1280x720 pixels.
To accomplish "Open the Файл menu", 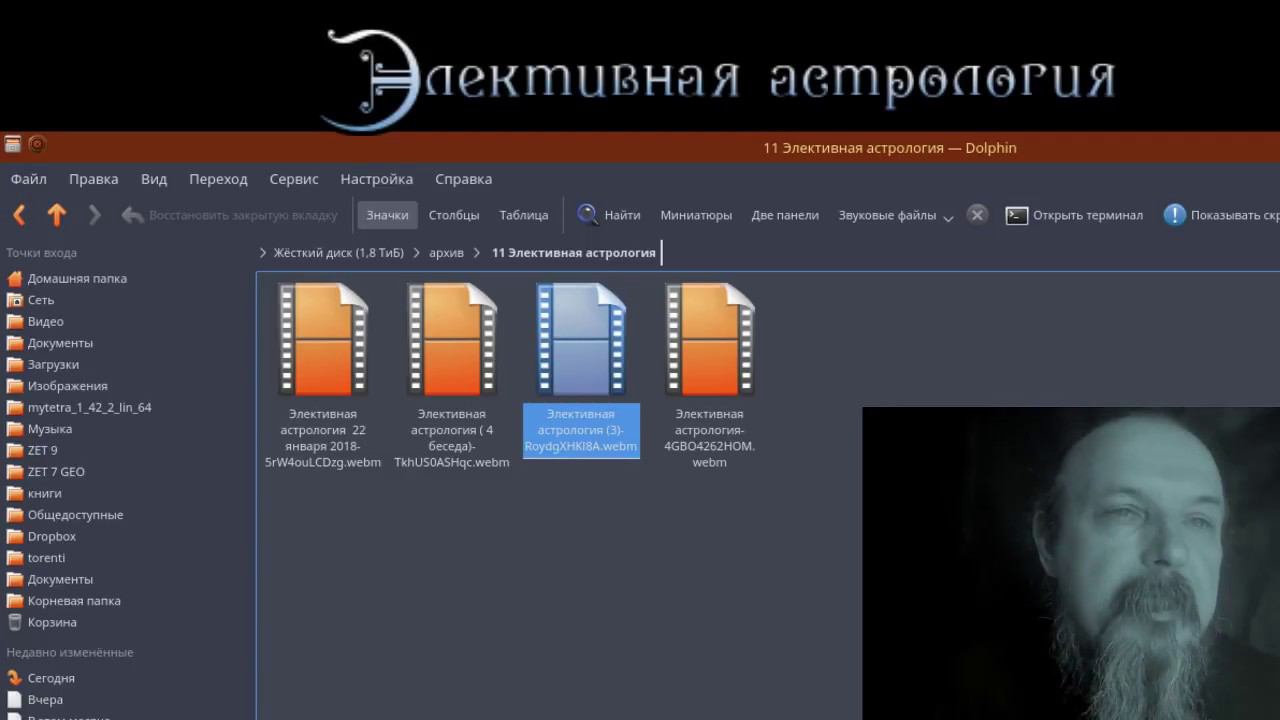I will pyautogui.click(x=29, y=179).
